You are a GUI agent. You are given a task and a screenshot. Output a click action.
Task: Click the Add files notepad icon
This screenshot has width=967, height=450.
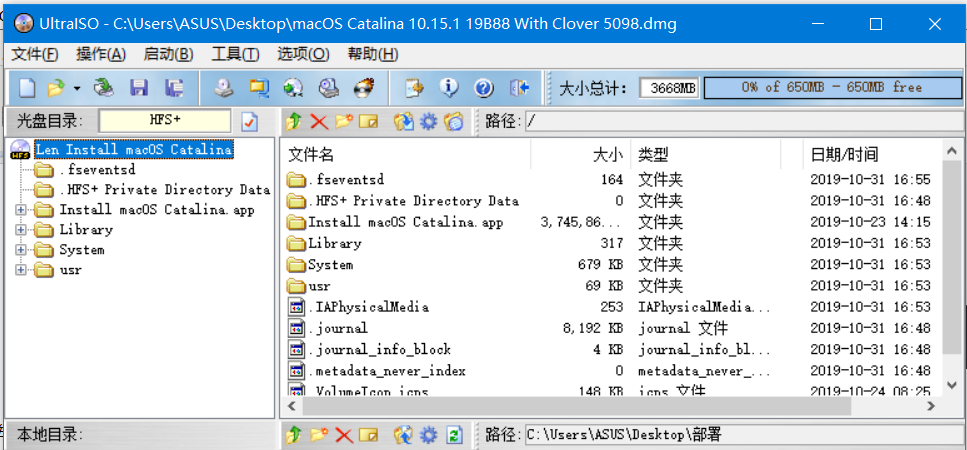414,88
